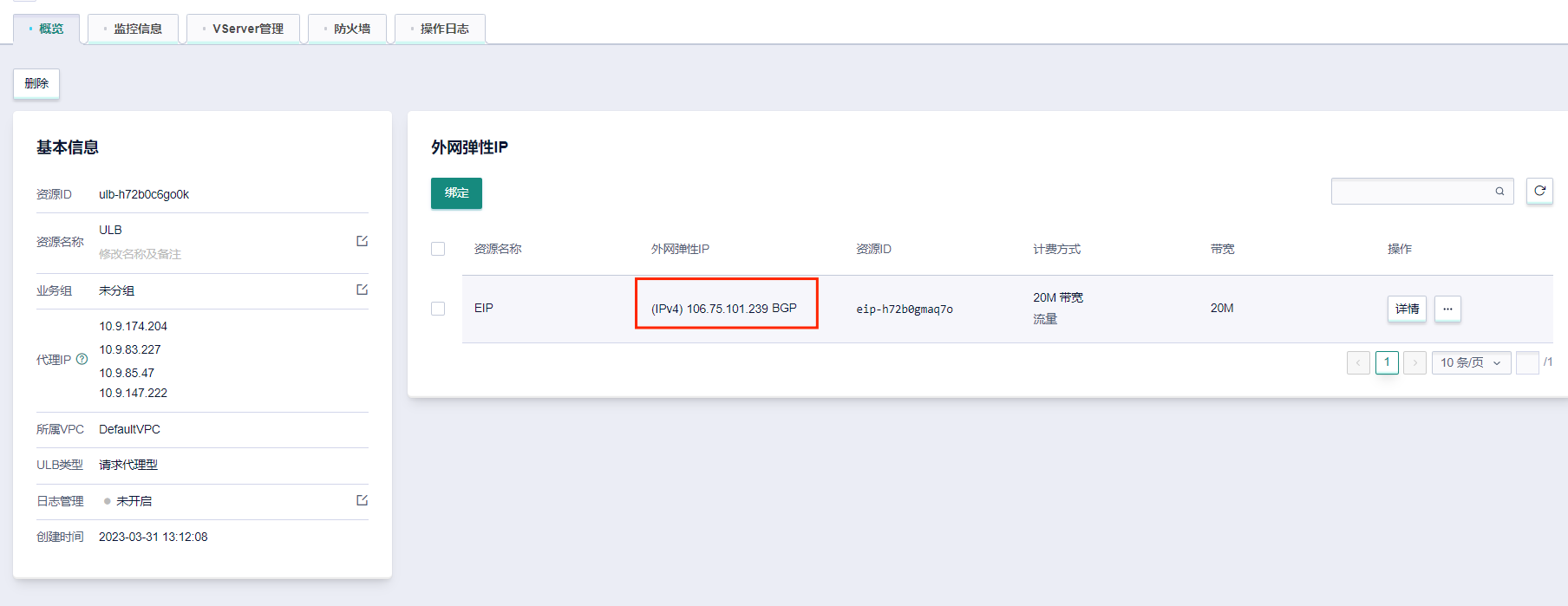Click the search magnifier icon in search box
The image size is (1568, 606).
[1499, 192]
